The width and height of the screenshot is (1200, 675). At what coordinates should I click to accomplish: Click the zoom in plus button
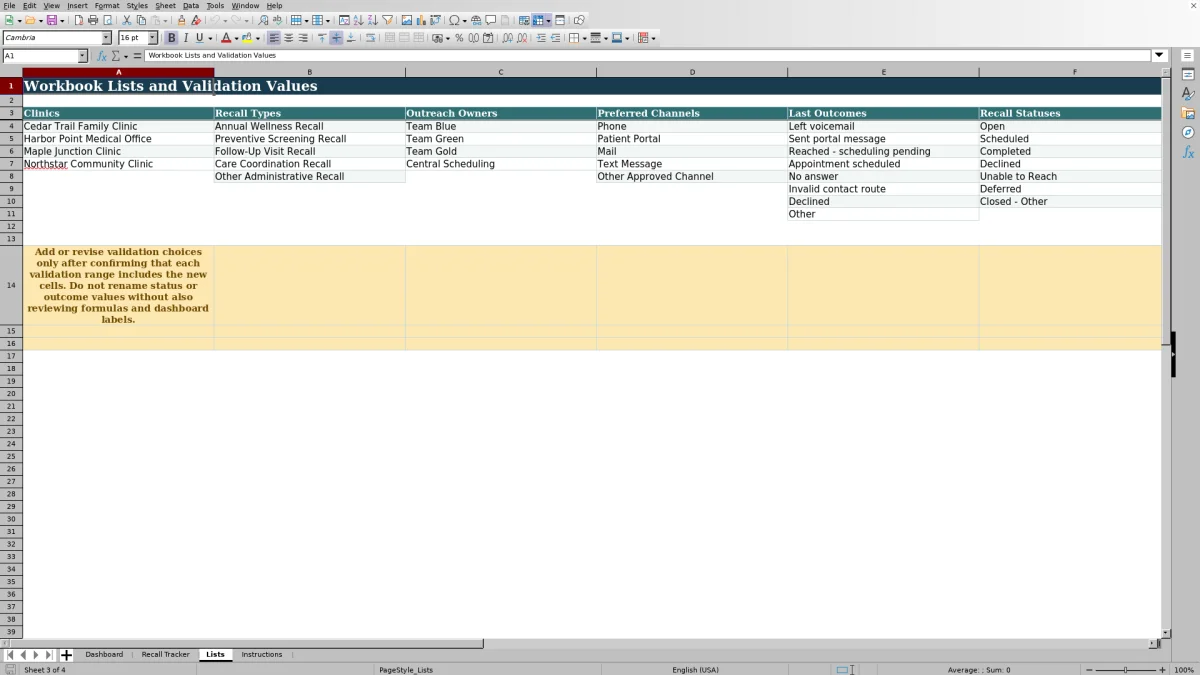[1162, 670]
